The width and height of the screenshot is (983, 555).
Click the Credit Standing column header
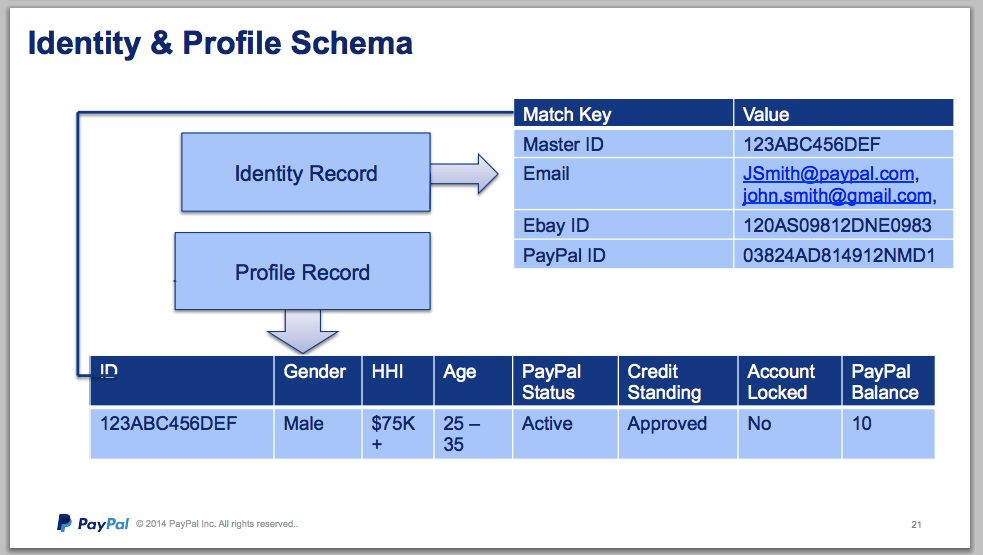coord(664,382)
